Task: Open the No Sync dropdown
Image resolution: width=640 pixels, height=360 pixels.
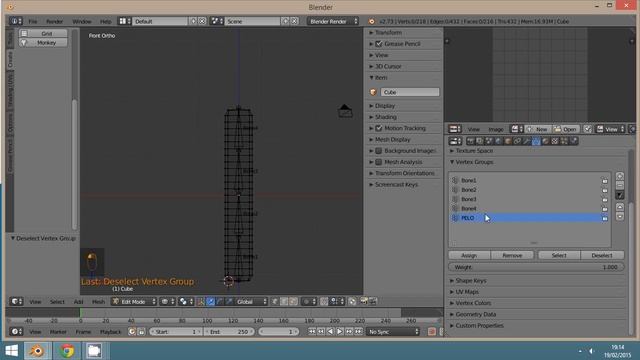Action: (x=393, y=332)
